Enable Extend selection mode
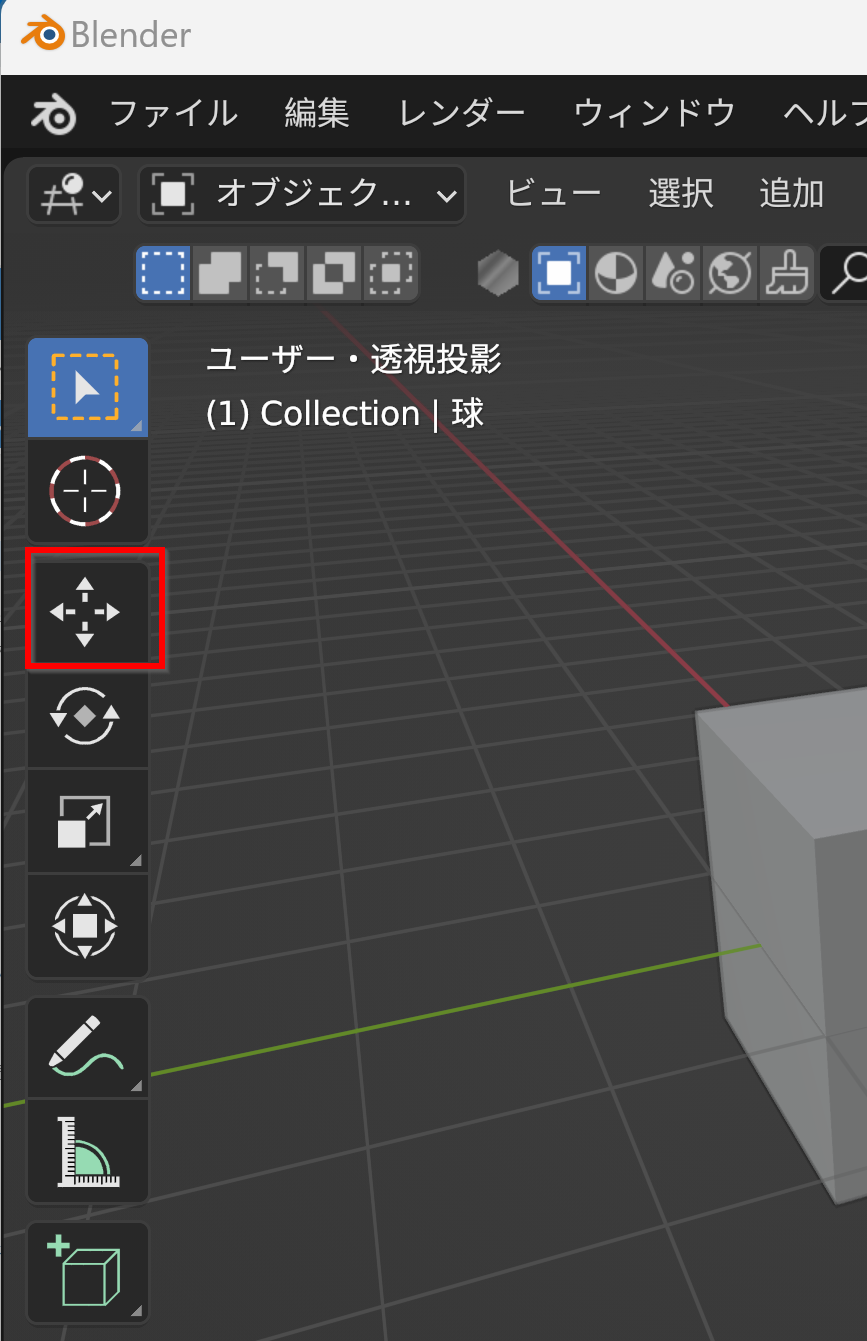867x1341 pixels. tap(220, 272)
